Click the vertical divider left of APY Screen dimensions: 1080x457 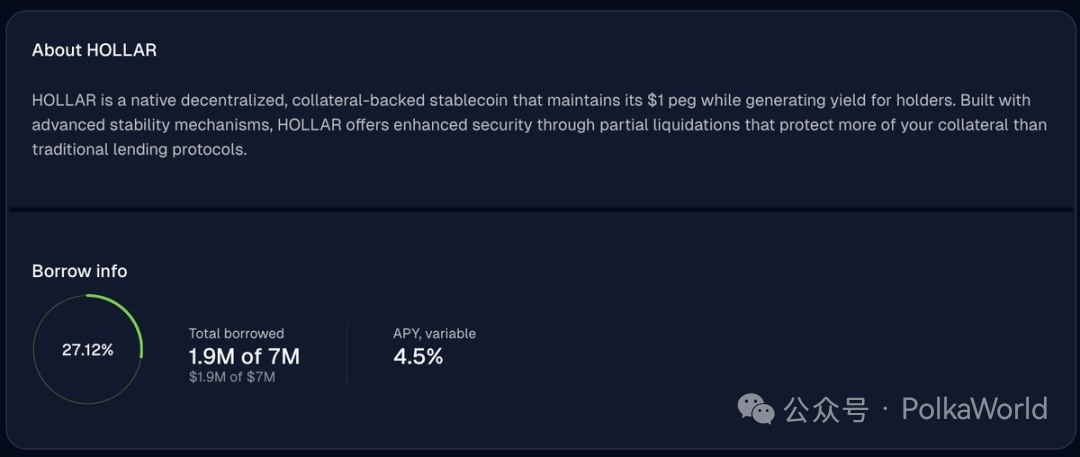tap(347, 354)
